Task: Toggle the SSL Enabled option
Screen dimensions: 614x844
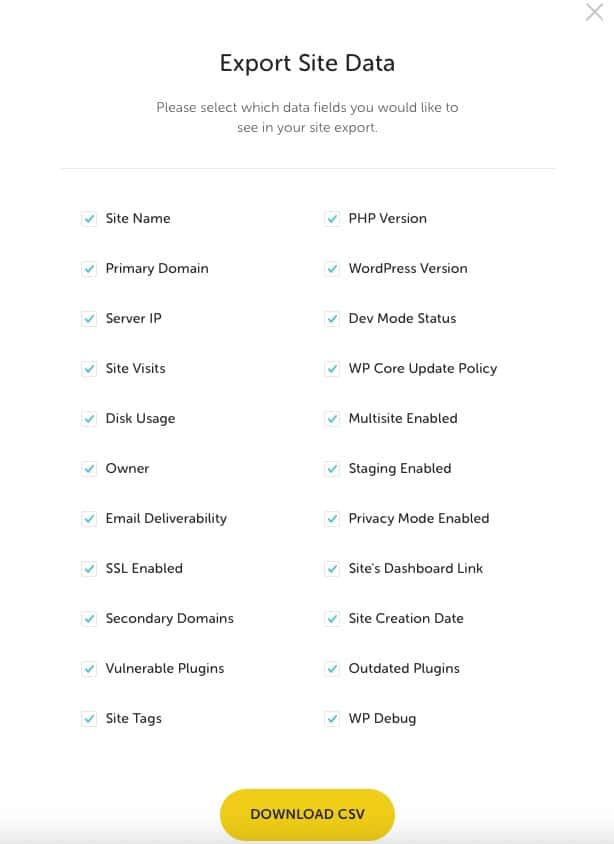Action: pos(89,568)
